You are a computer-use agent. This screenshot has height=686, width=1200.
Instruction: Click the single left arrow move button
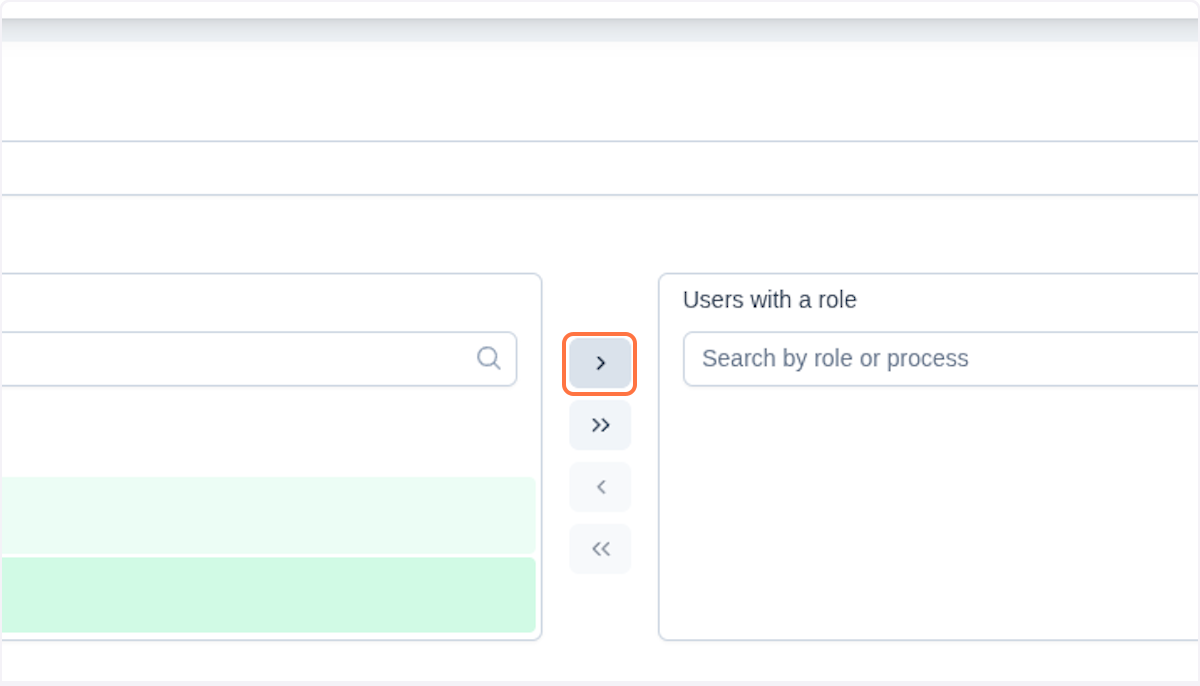(600, 487)
